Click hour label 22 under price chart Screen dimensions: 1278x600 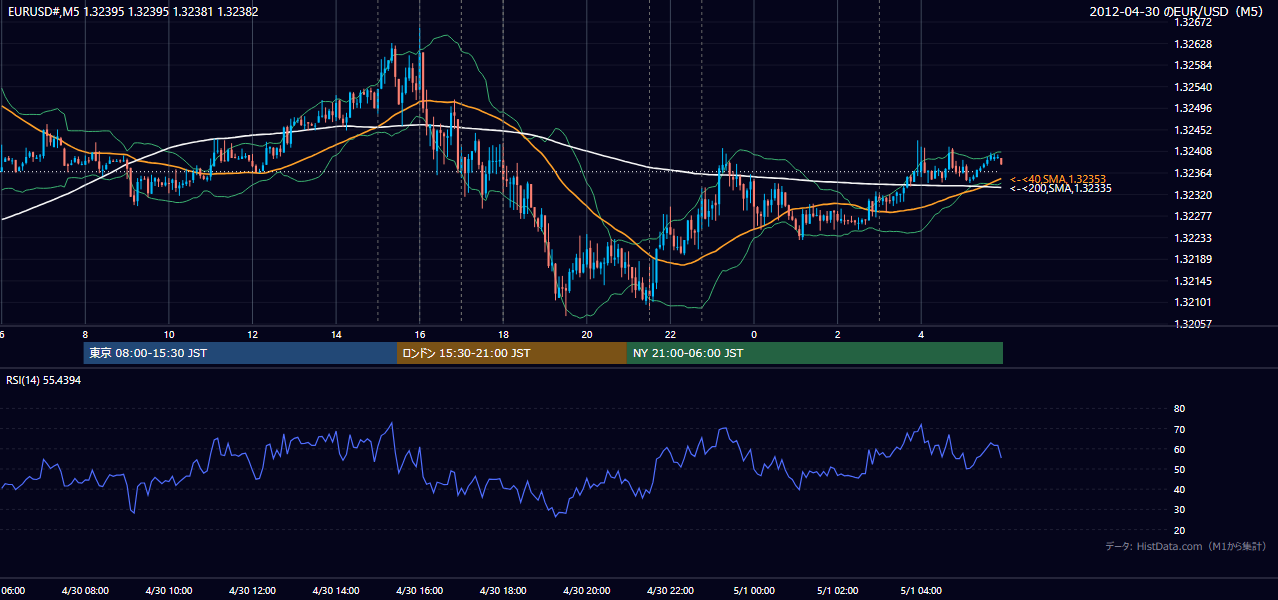pos(670,334)
